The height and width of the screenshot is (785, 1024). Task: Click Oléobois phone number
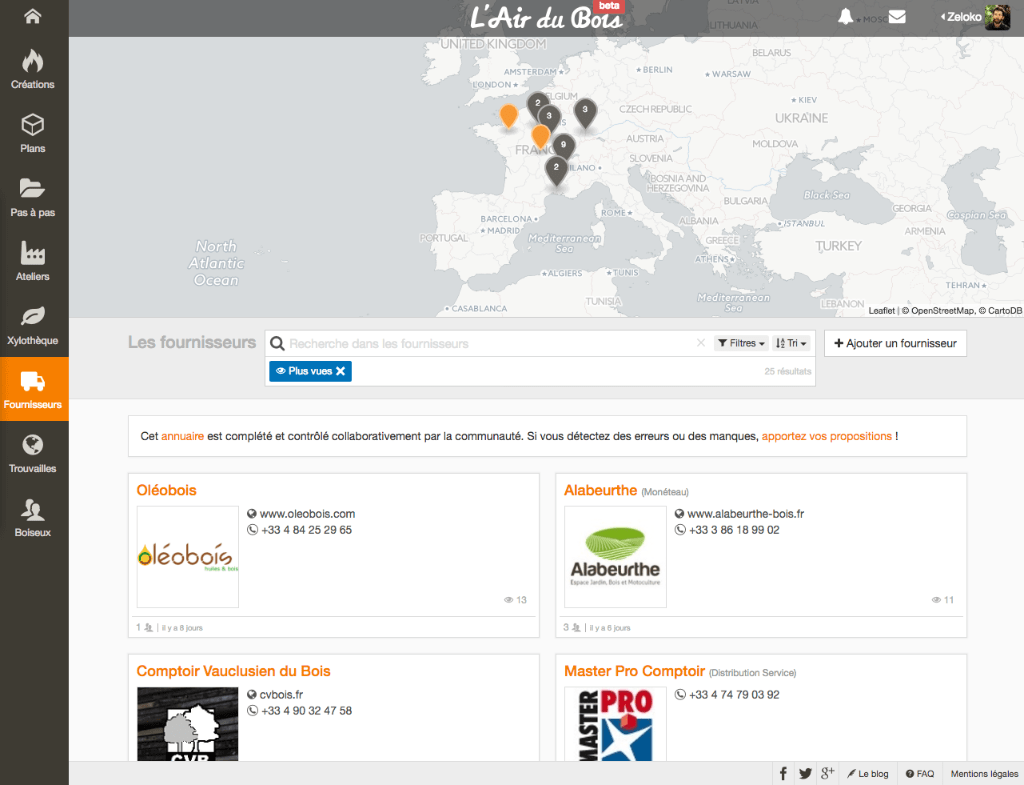click(x=306, y=530)
